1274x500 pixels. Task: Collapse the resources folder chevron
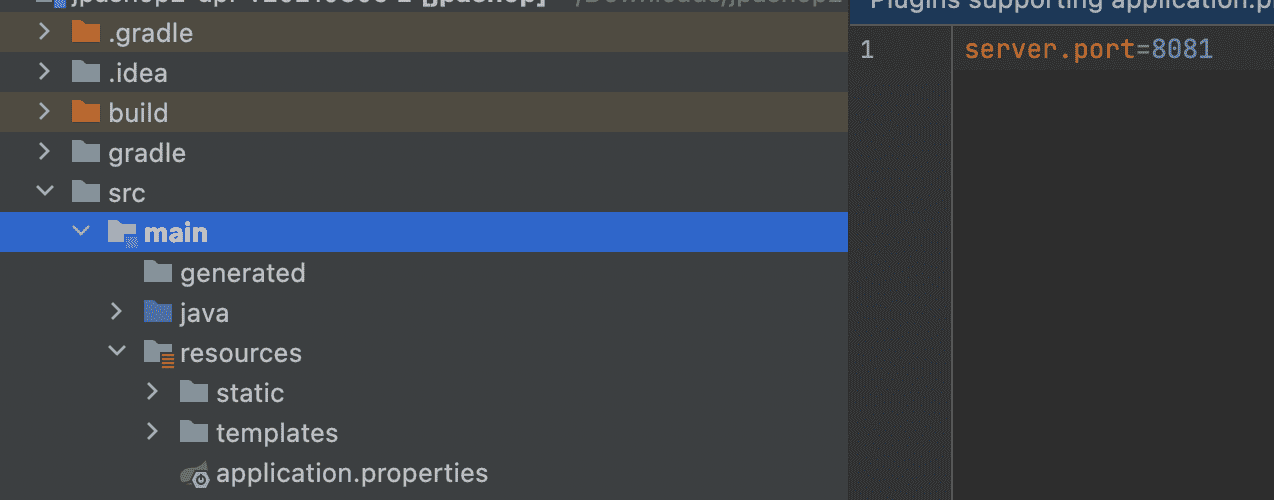pyautogui.click(x=117, y=353)
